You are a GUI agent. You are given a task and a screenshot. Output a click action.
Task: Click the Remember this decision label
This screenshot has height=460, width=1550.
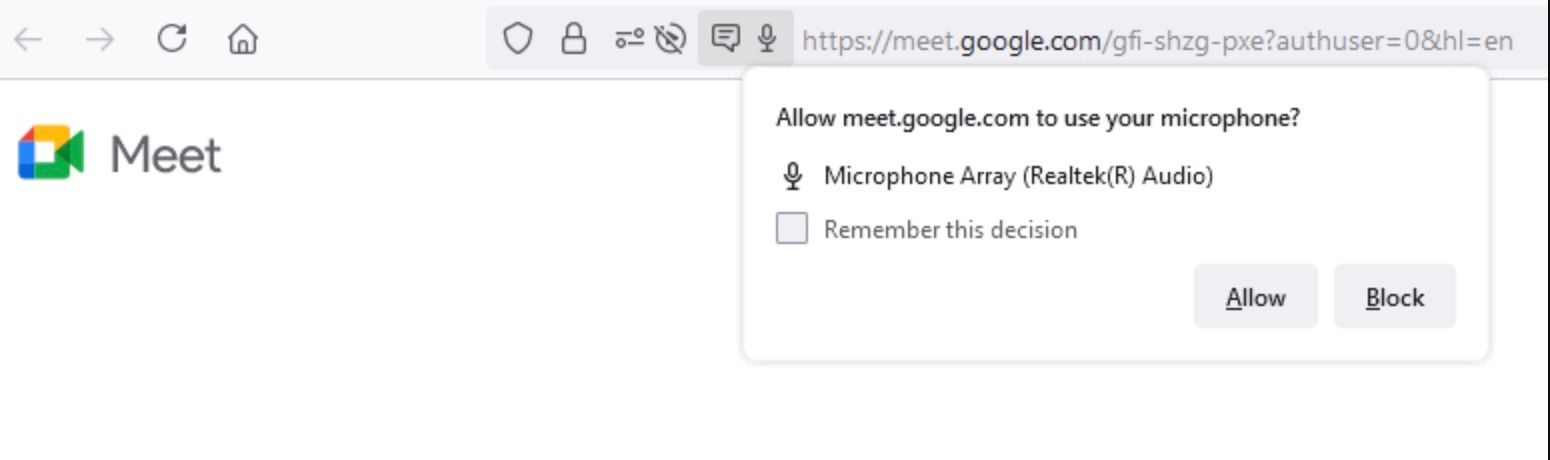click(x=950, y=230)
